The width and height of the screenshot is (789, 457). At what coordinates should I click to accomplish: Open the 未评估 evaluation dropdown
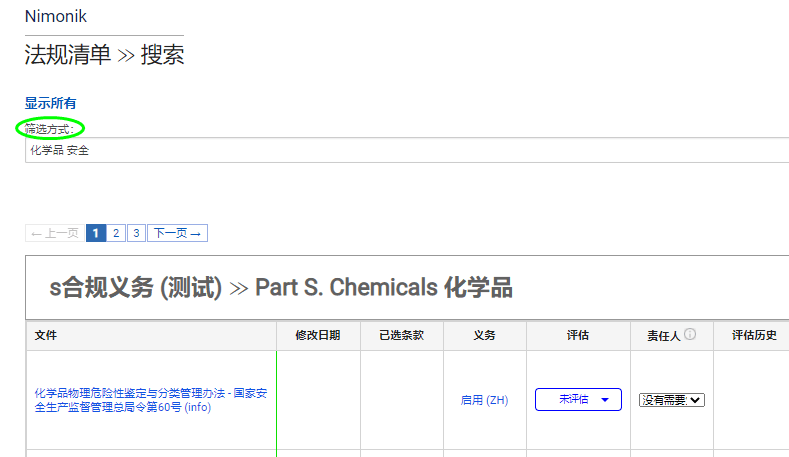pos(578,400)
